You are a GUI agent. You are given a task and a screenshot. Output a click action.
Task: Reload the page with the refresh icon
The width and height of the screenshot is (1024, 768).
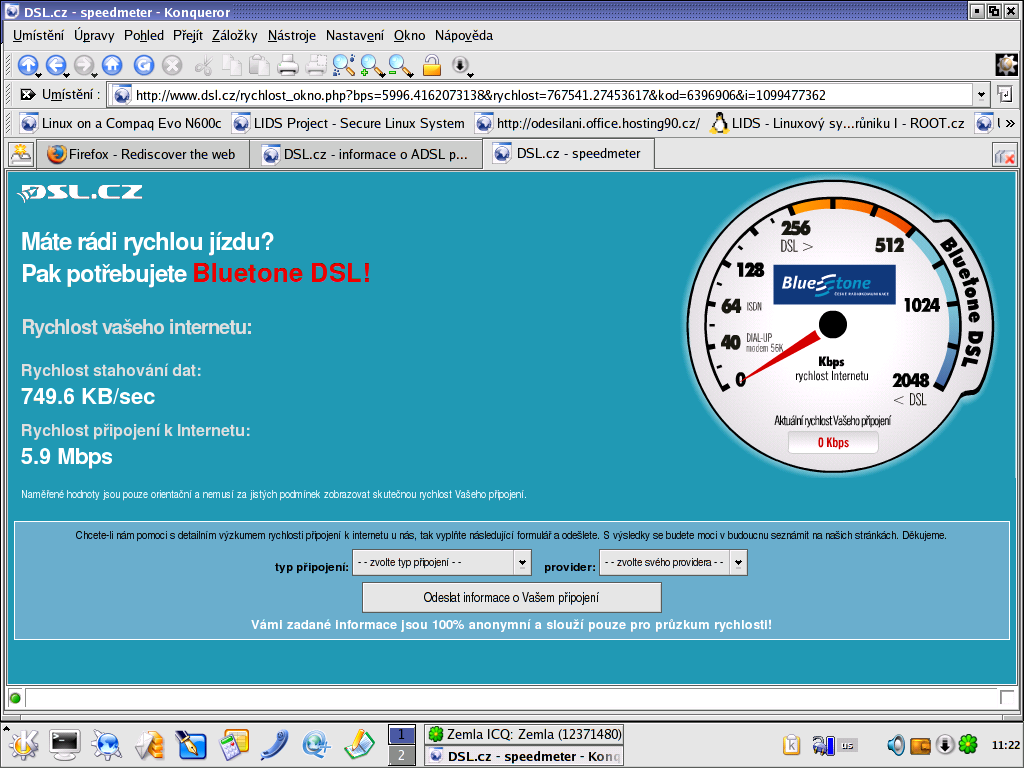pyautogui.click(x=144, y=65)
